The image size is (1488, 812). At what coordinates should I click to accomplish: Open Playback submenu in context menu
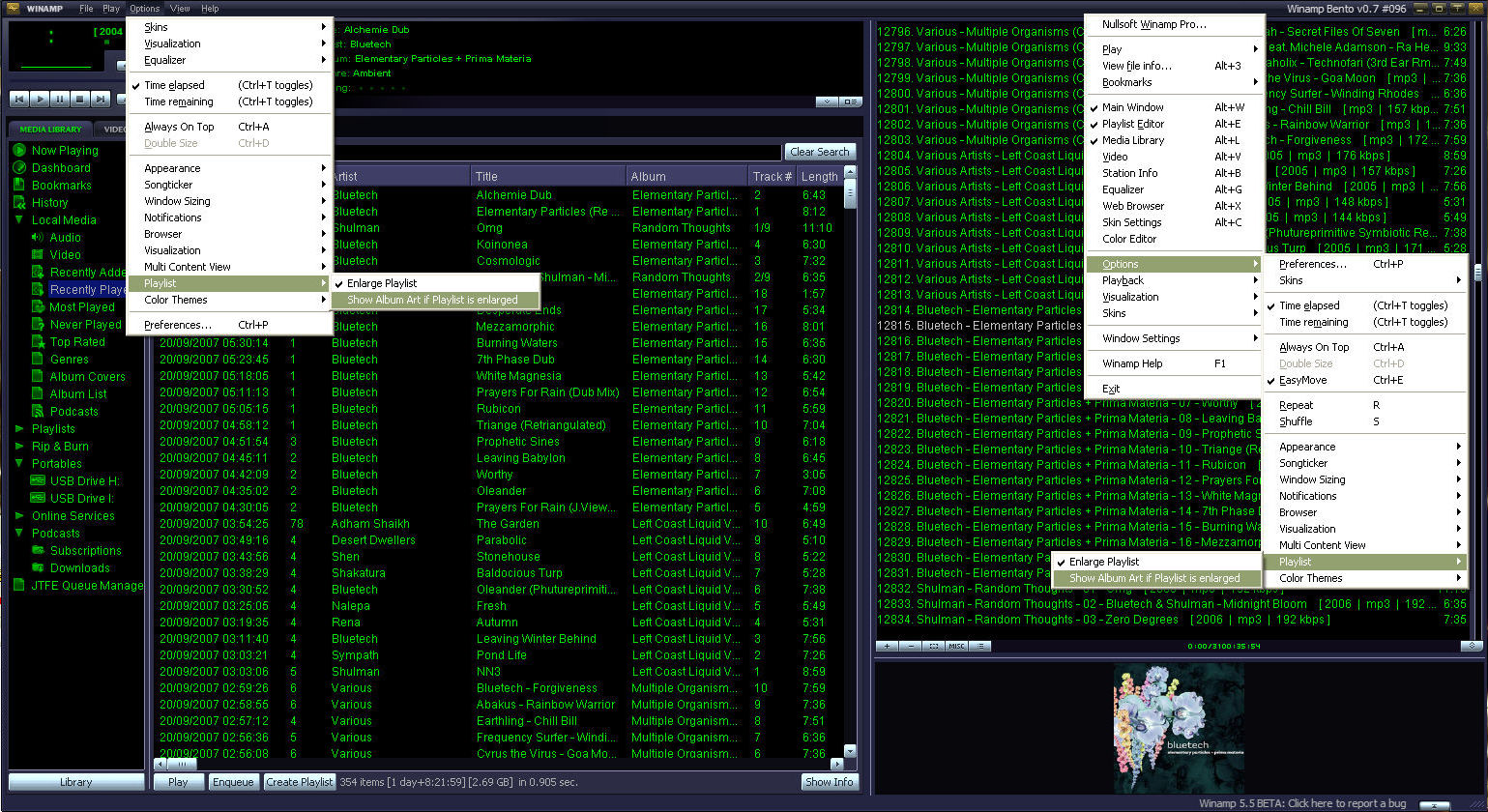click(x=1174, y=280)
